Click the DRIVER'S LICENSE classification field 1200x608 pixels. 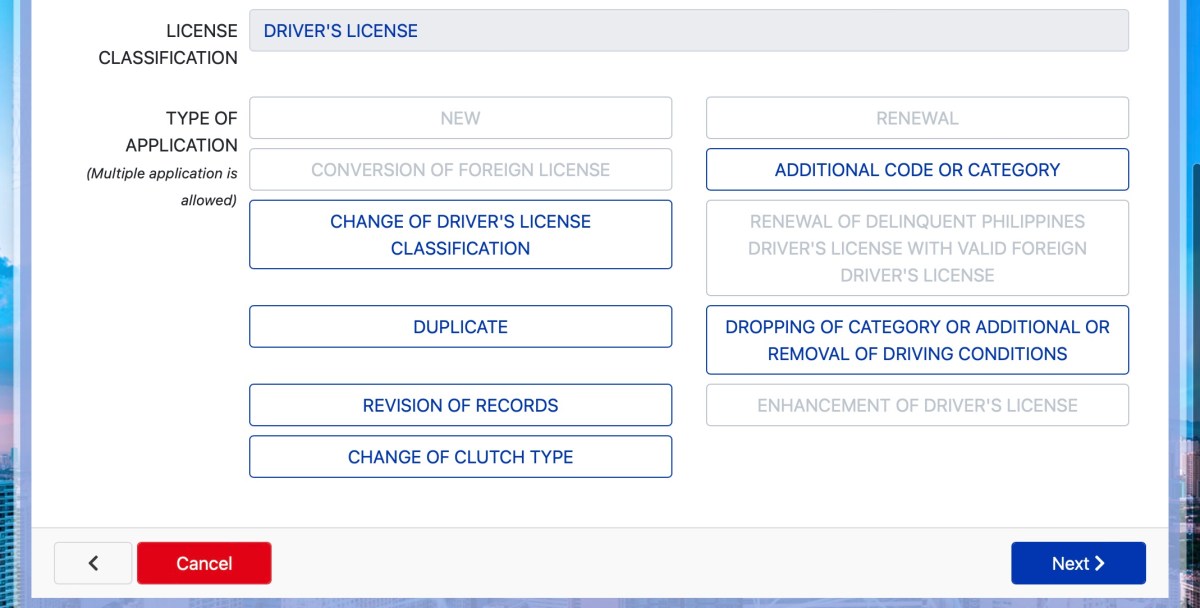[x=688, y=31]
